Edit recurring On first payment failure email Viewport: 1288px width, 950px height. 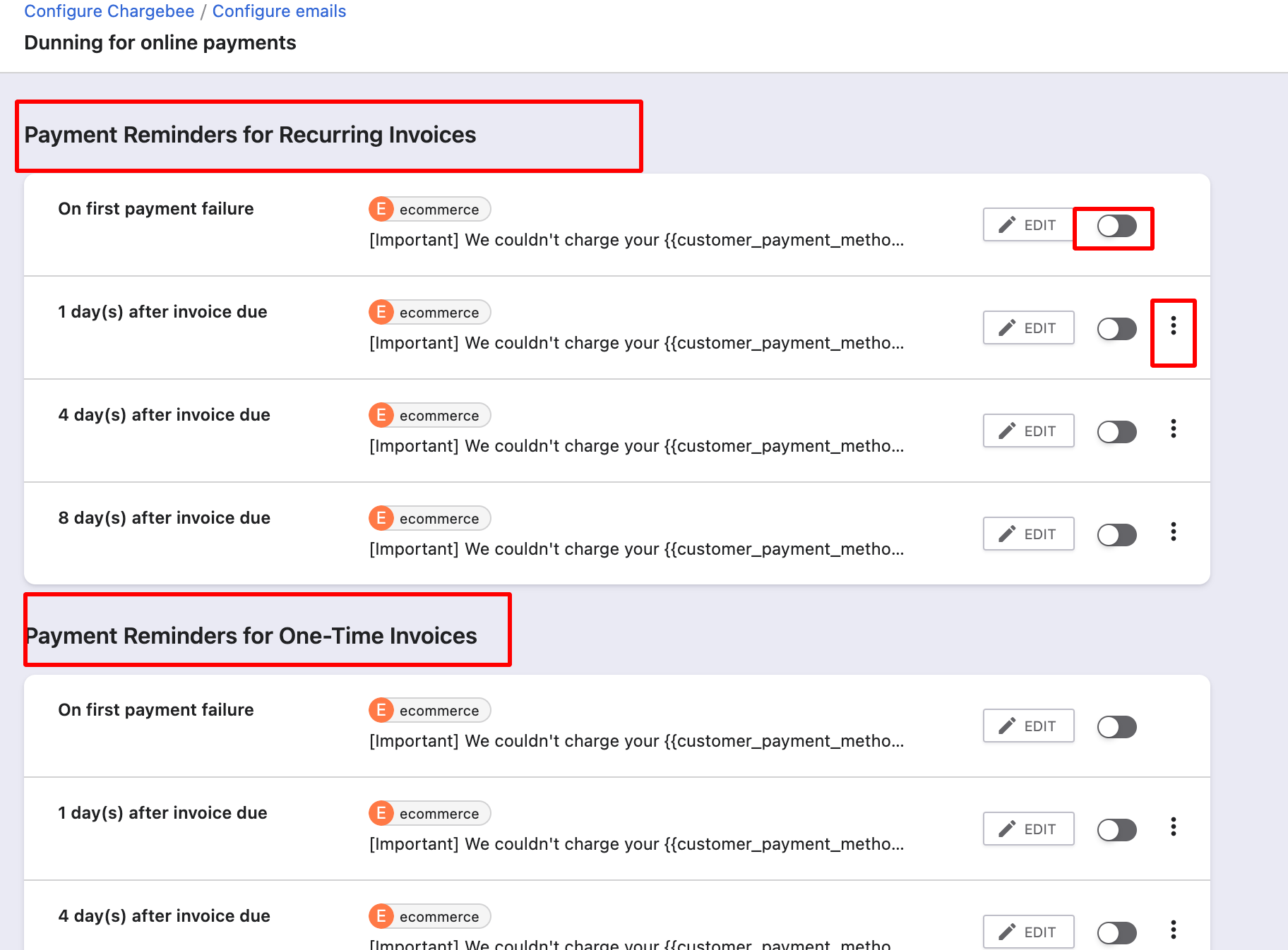pyautogui.click(x=1028, y=225)
